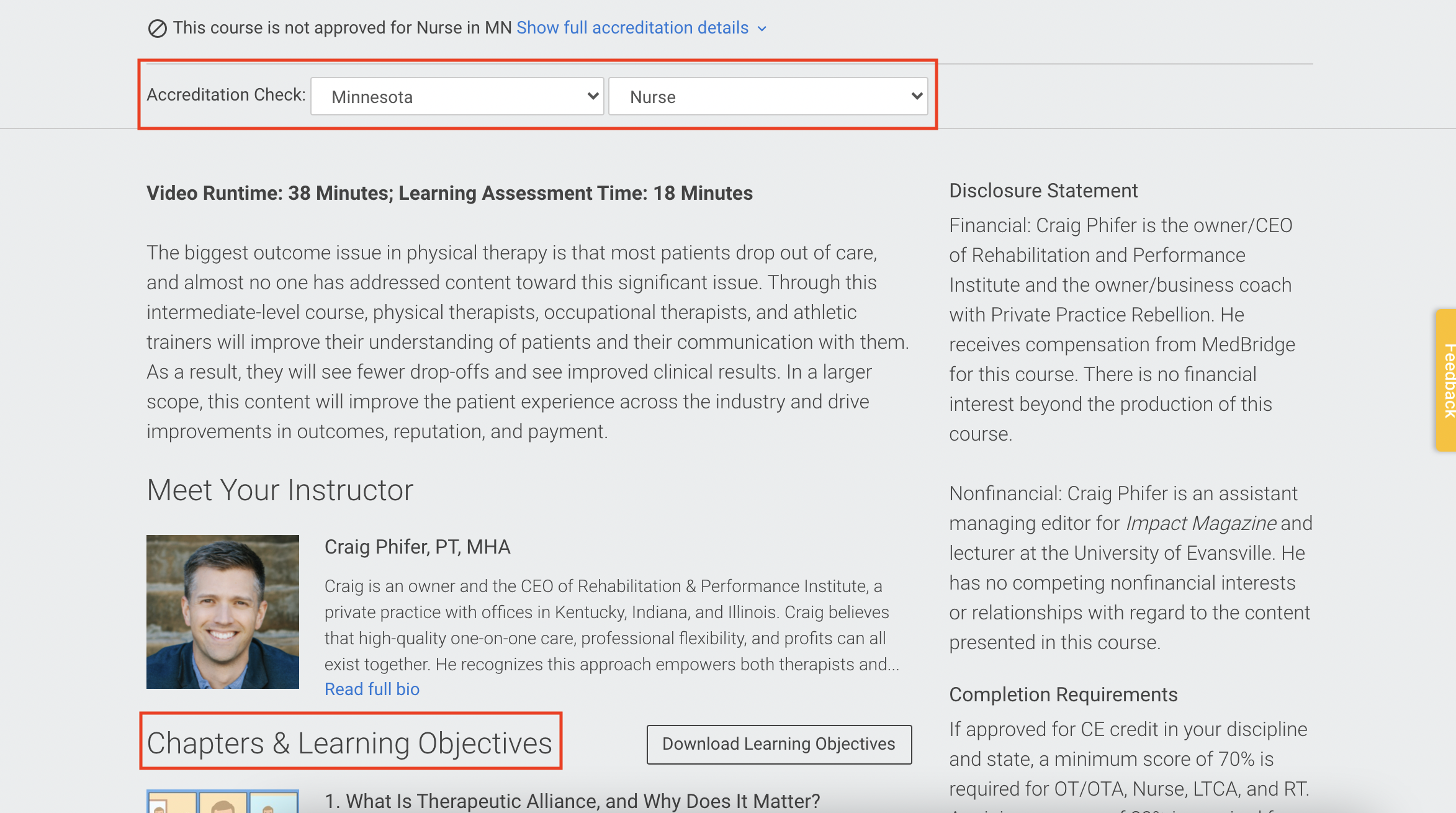Click Download Learning Objectives button
Viewport: 1456px width, 813px height.
click(779, 744)
